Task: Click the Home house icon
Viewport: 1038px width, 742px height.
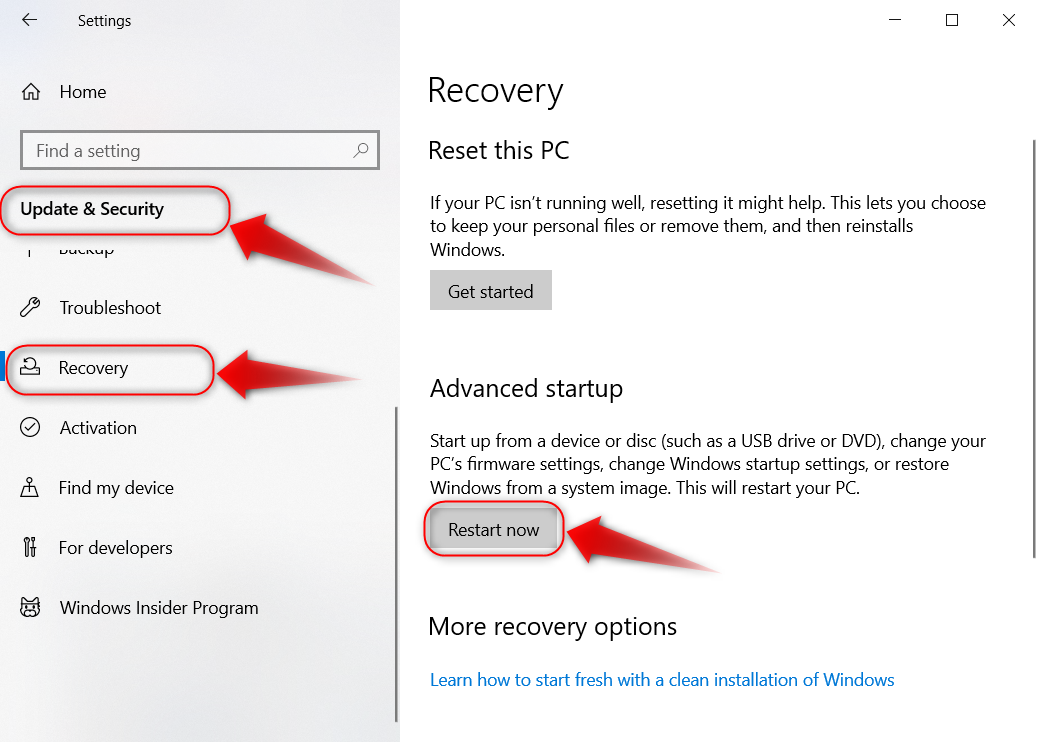Action: 30,92
